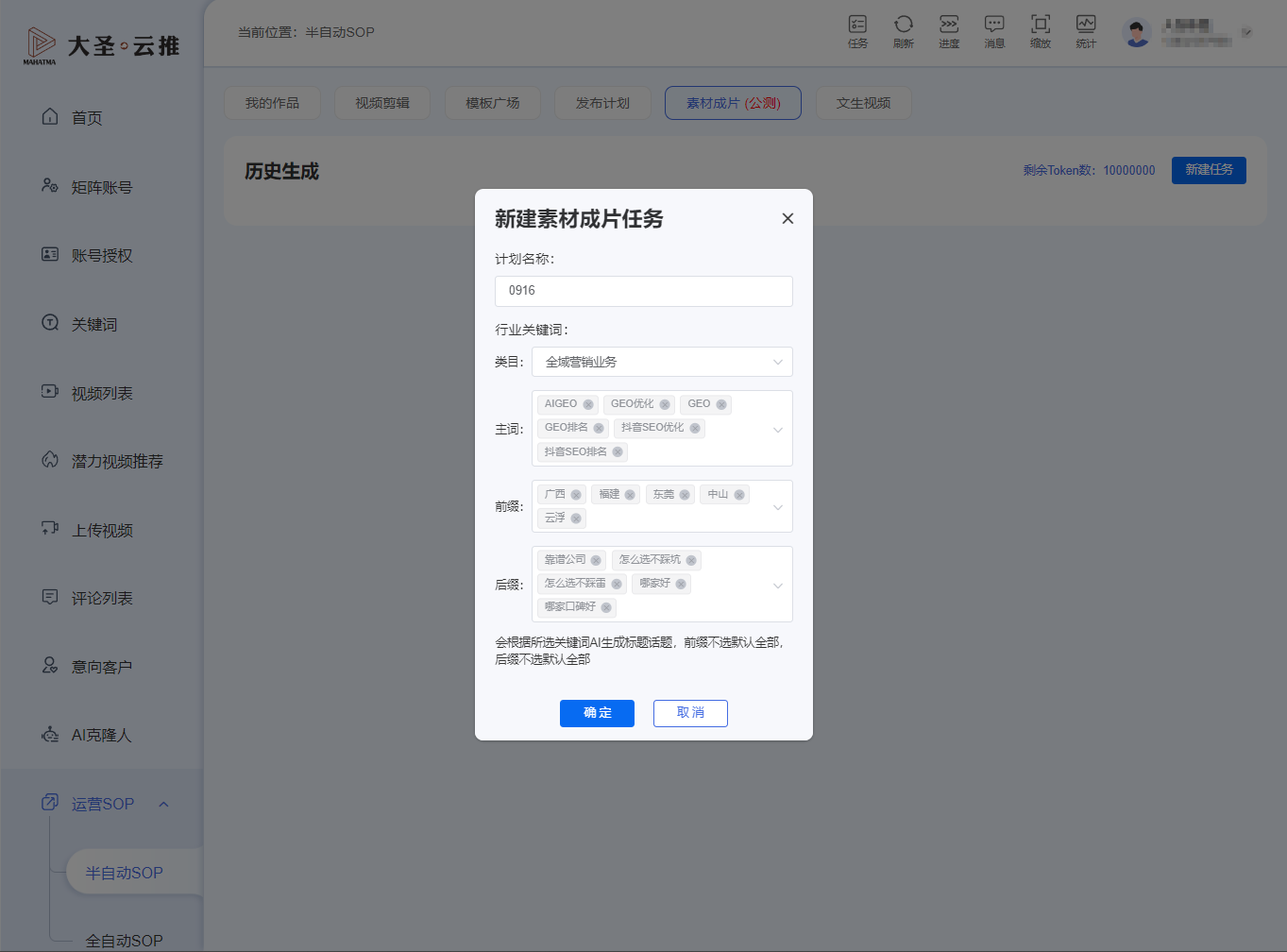Screen dimensions: 1287x952
Task: Remove the 云浮 prefix tag
Action: click(576, 518)
